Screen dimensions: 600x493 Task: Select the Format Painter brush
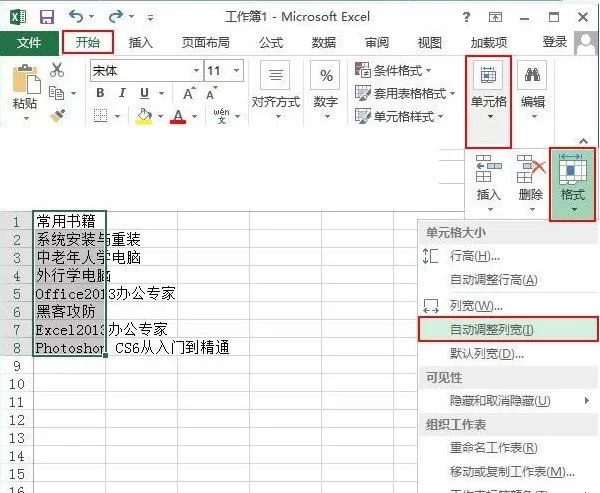57,116
